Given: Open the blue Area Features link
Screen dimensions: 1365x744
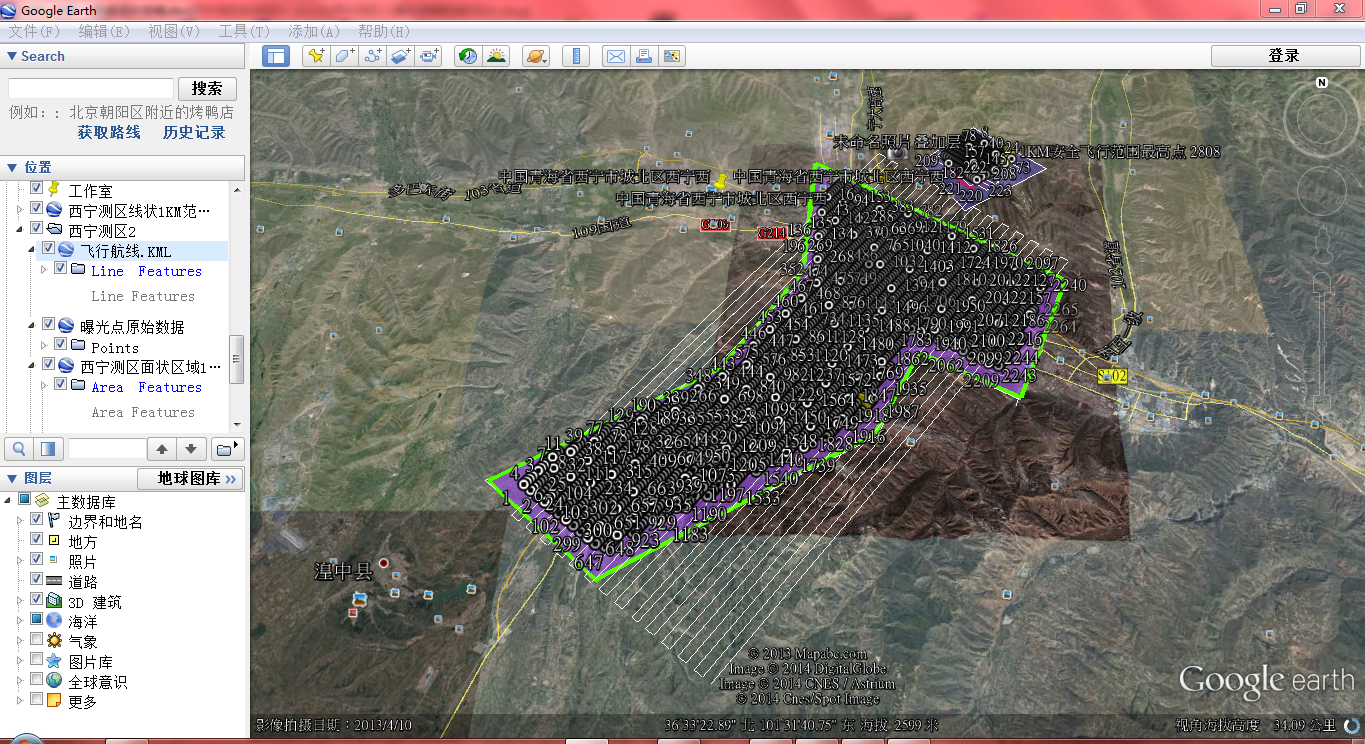Looking at the screenshot, I should pyautogui.click(x=147, y=387).
